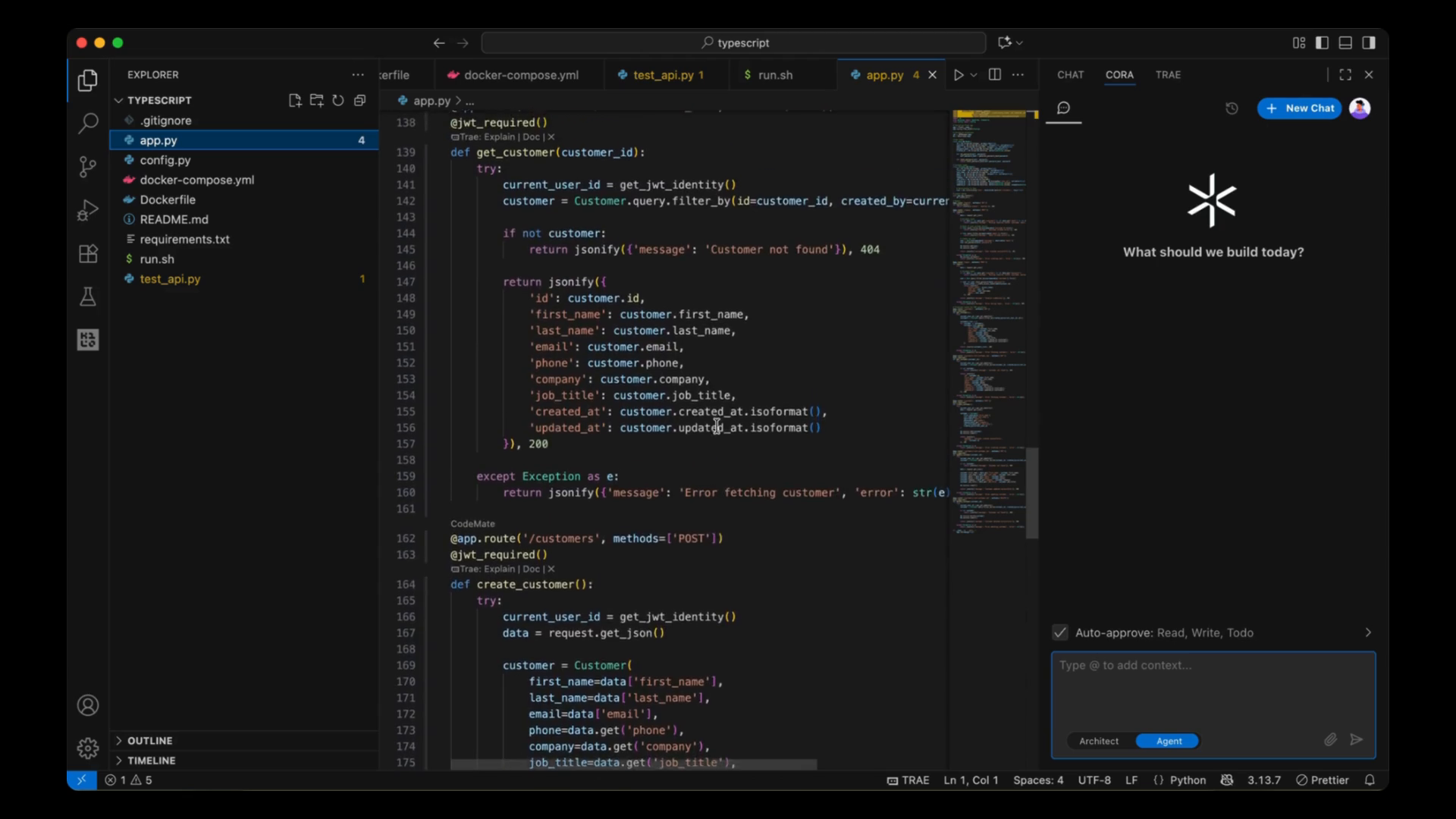
Task: Attach a file to the chat message
Action: coord(1331,739)
